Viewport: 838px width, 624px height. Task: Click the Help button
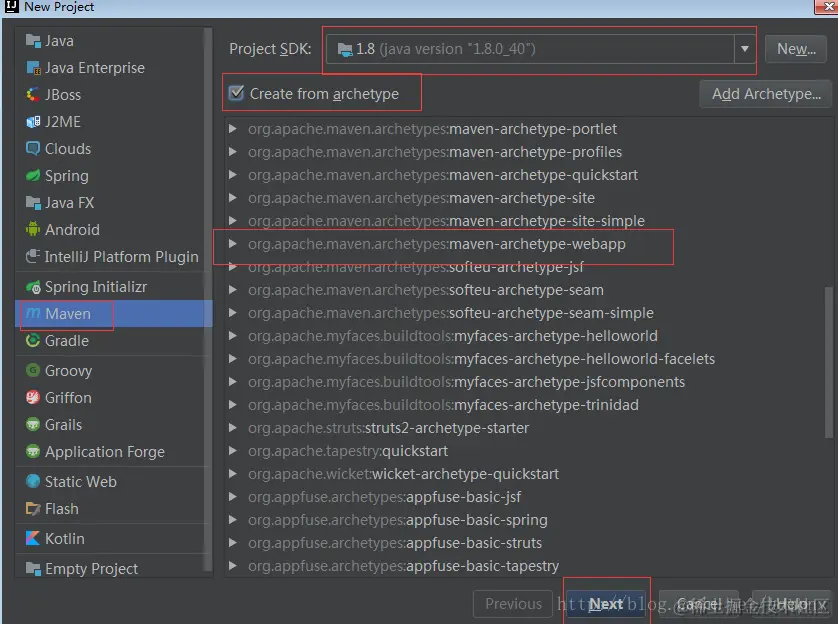(792, 604)
